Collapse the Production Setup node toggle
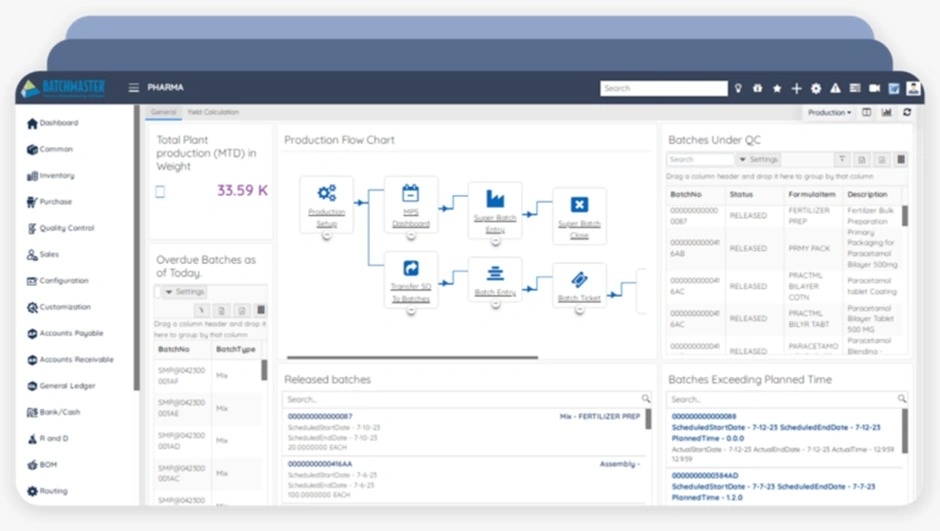Image resolution: width=940 pixels, height=531 pixels. (326, 236)
